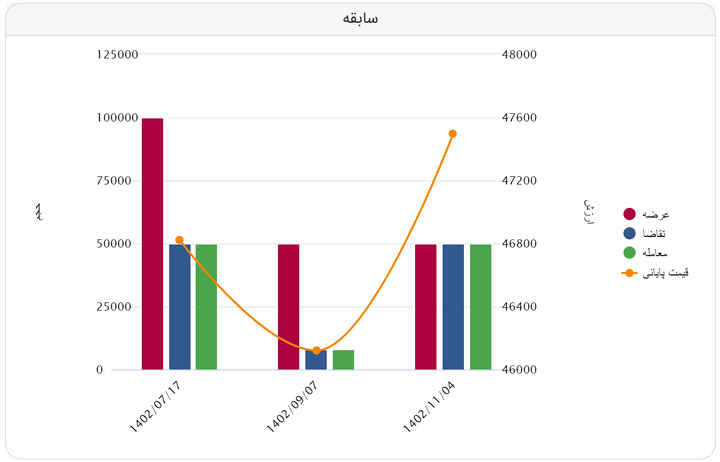
Task: Click the green bar for 1402/11/04
Action: 480,307
